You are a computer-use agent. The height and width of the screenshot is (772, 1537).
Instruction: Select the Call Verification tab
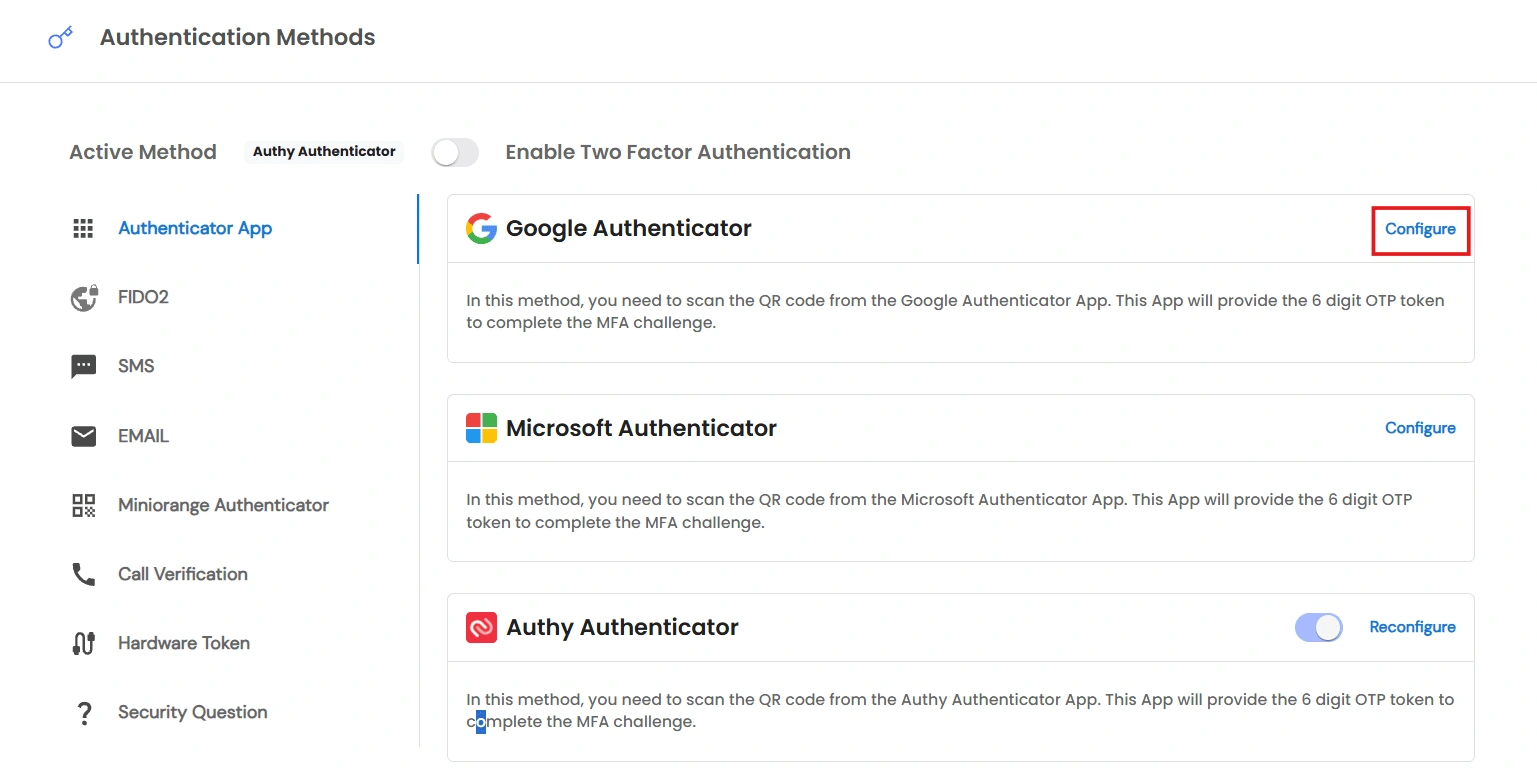coord(183,574)
